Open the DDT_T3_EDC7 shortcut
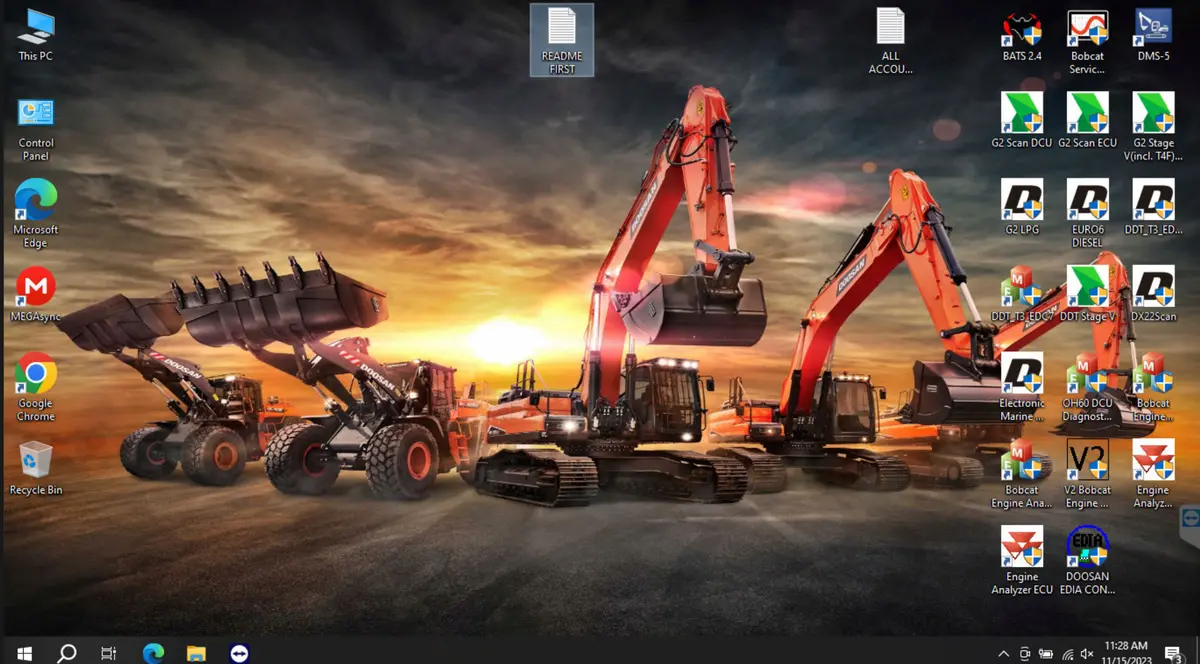Screen dimensions: 1200x664 (x=1022, y=294)
